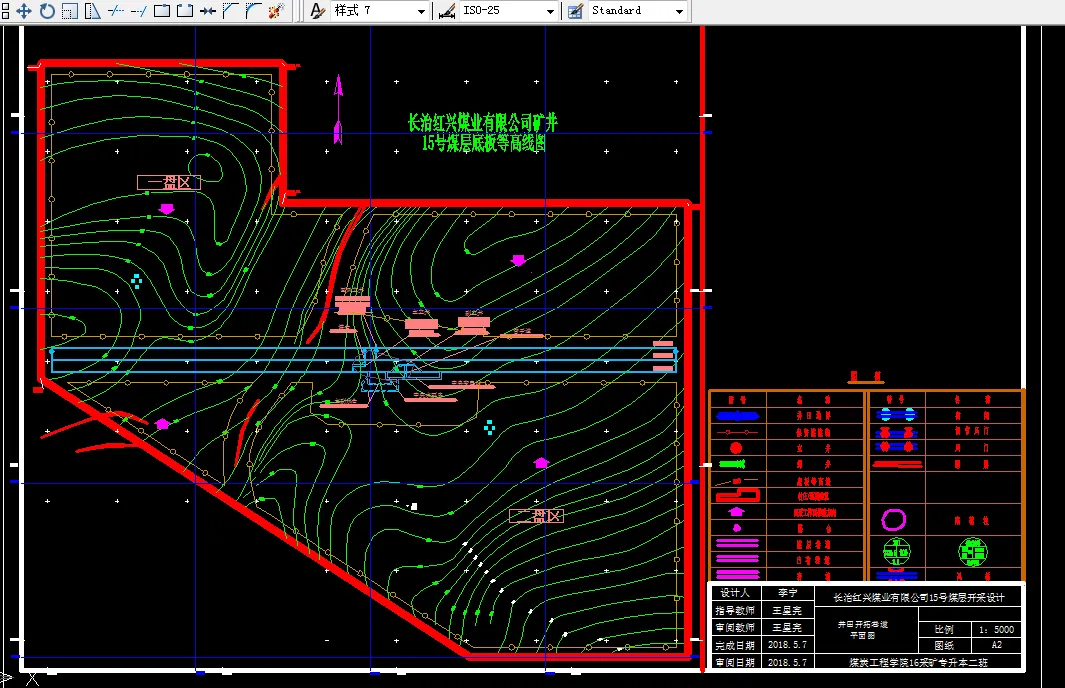Click the designer name 李宁
1065x688 pixels.
[787, 593]
